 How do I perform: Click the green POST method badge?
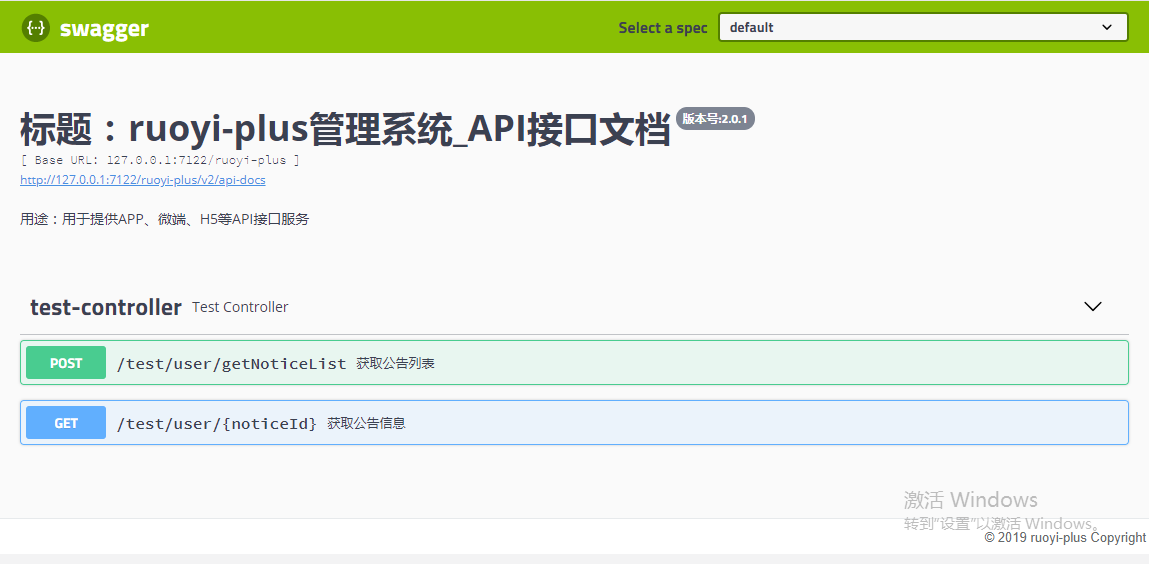click(66, 363)
